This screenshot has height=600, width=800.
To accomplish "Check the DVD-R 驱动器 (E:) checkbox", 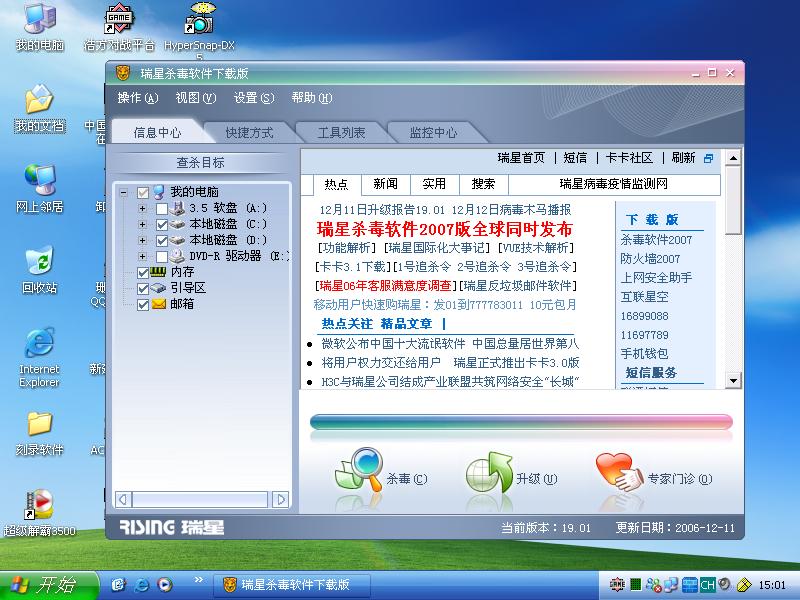I will click(x=162, y=256).
